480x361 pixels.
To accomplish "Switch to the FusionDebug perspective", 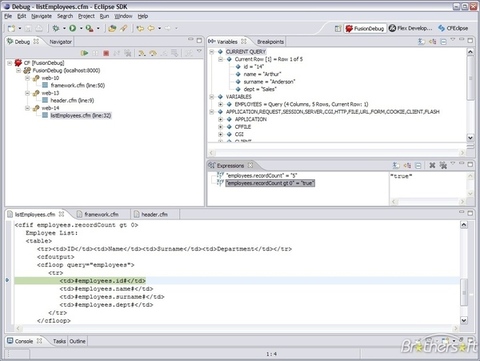I will click(x=365, y=28).
